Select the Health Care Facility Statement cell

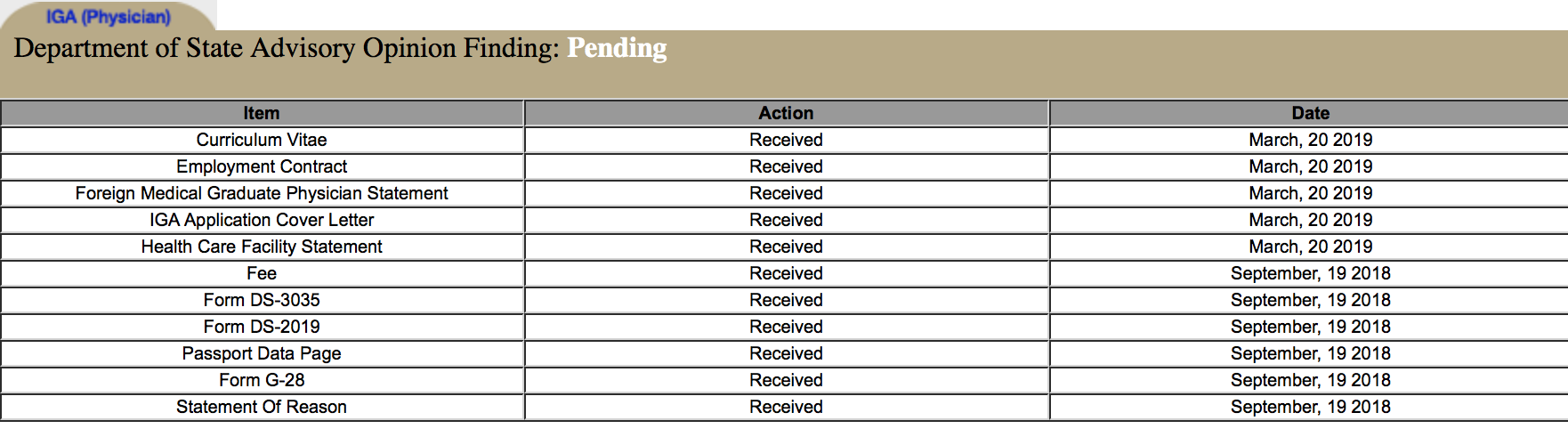262,247
